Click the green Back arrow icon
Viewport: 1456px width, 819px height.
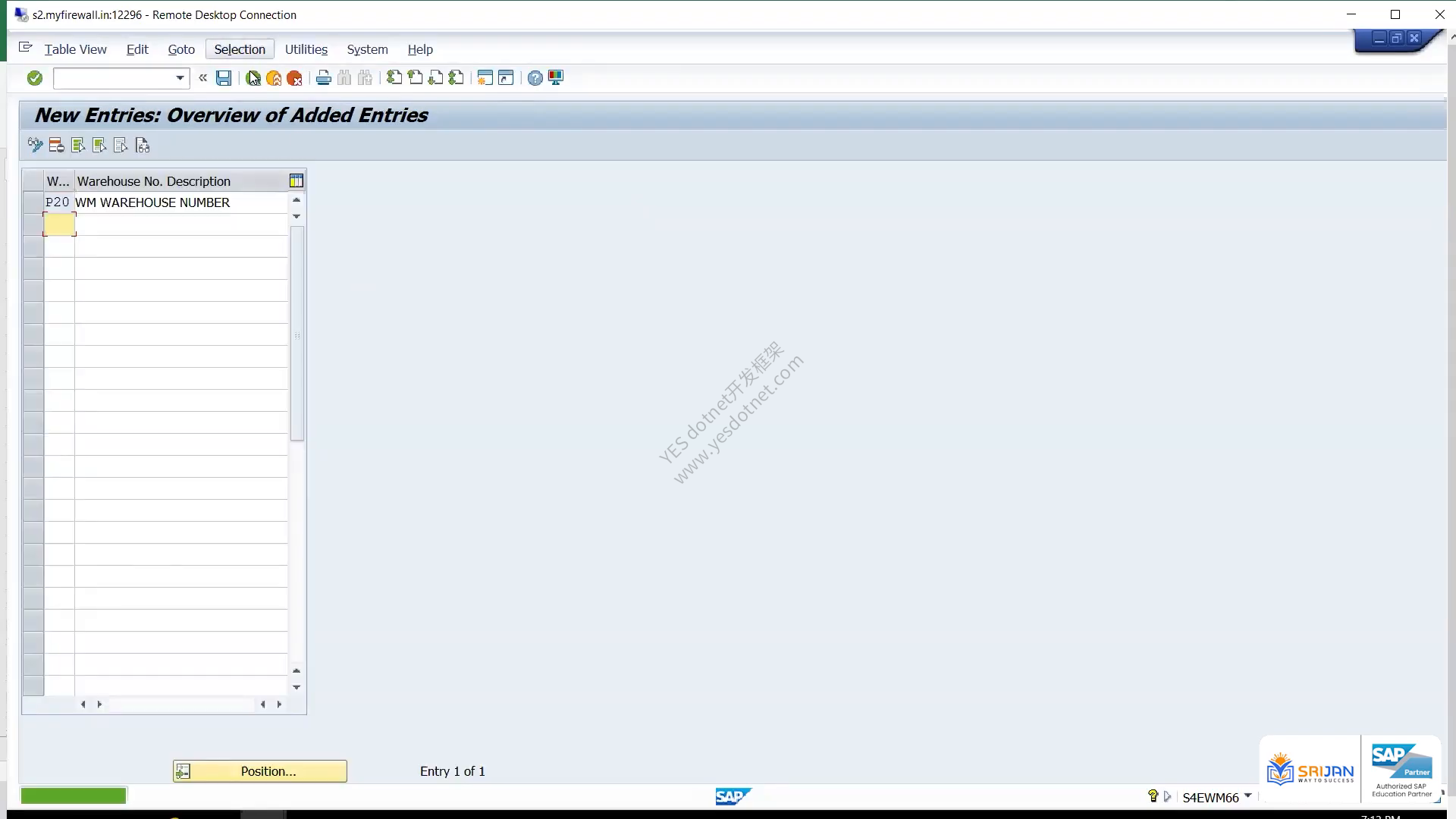coord(253,78)
